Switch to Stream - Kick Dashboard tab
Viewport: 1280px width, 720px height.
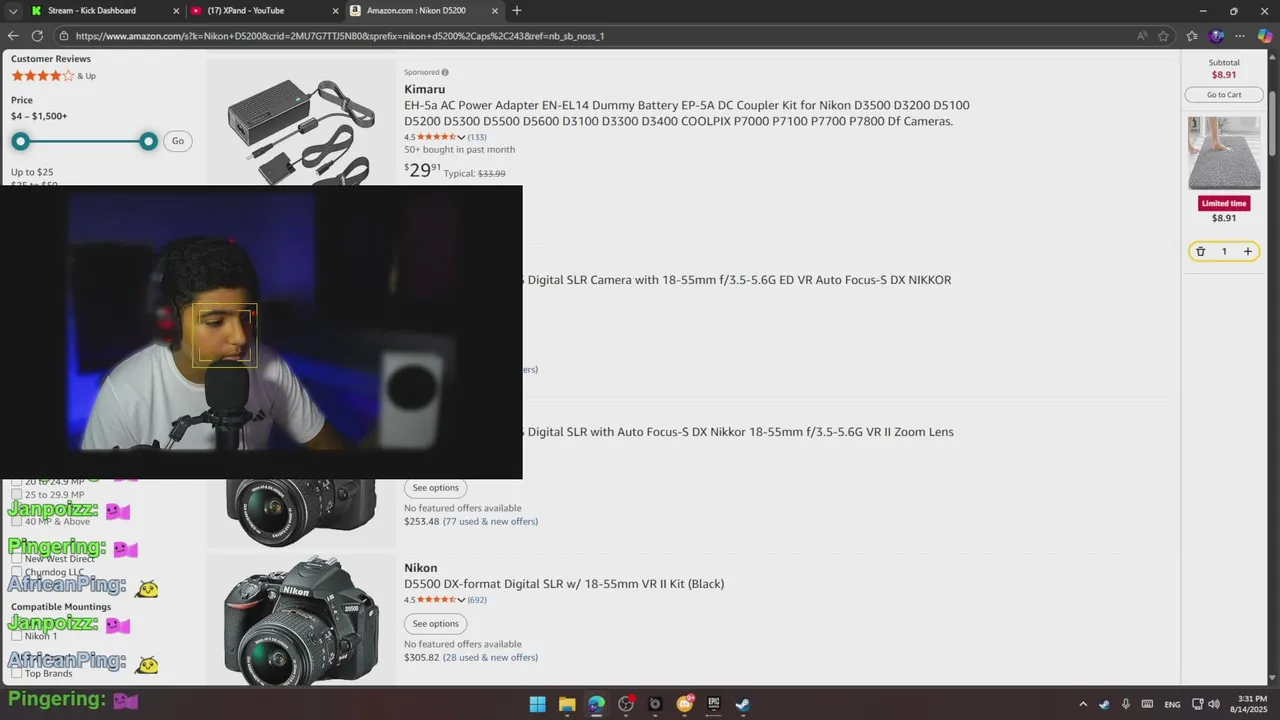coord(105,11)
